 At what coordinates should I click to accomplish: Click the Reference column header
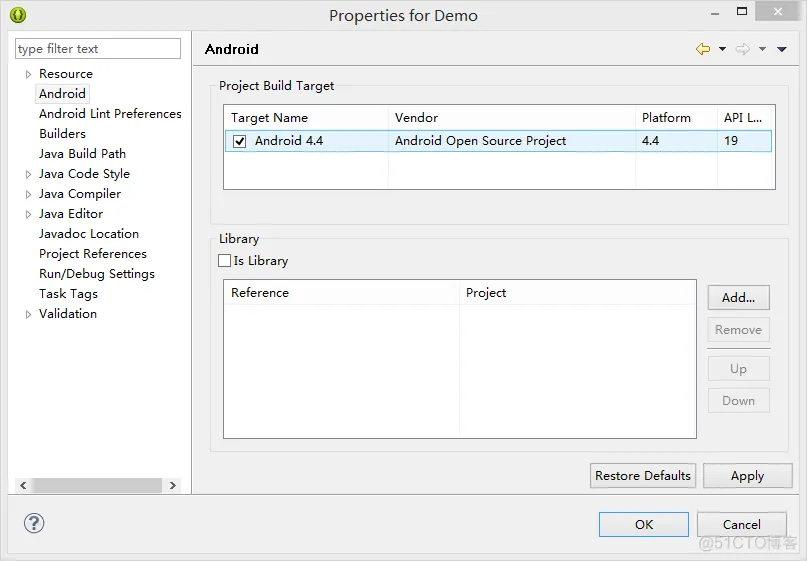pyautogui.click(x=341, y=293)
